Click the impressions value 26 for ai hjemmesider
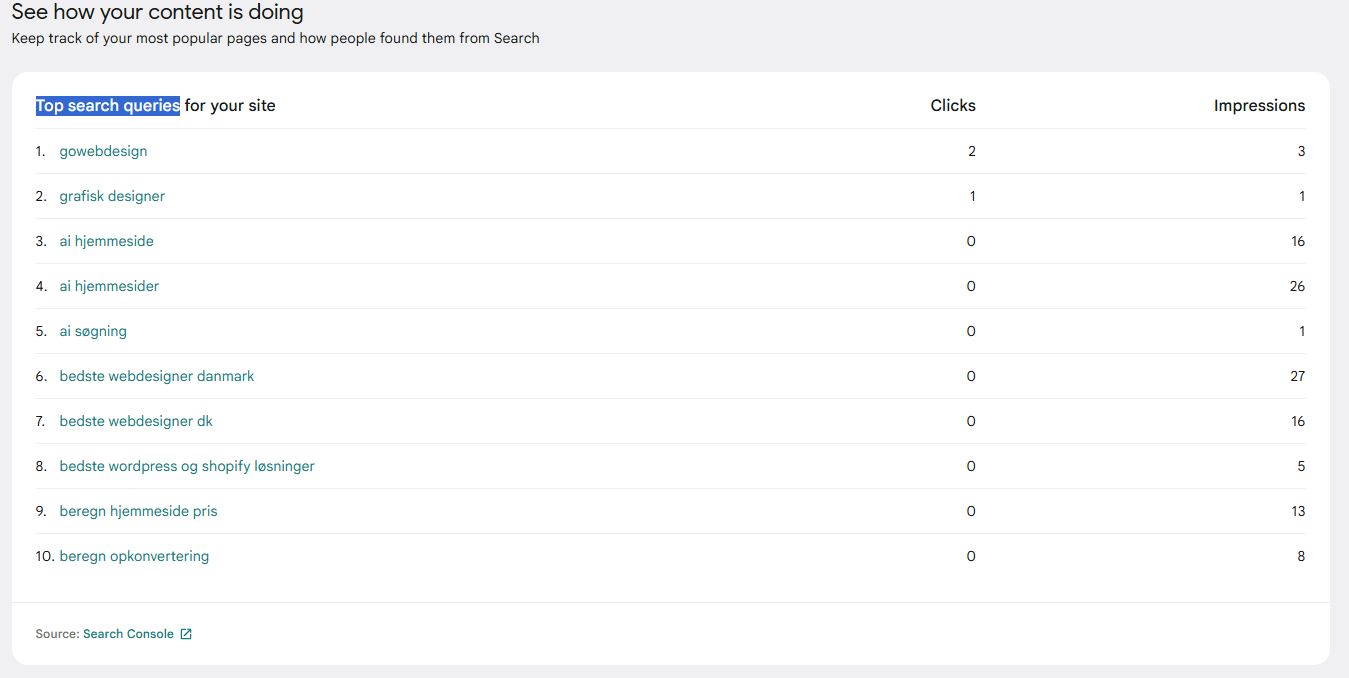Screen dimensions: 1349x678 pyautogui.click(x=1297, y=286)
